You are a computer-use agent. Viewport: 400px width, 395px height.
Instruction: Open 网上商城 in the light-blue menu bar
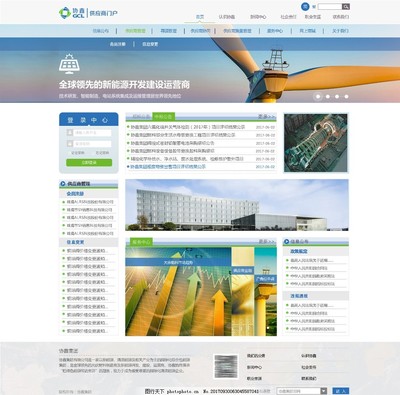coord(307,31)
